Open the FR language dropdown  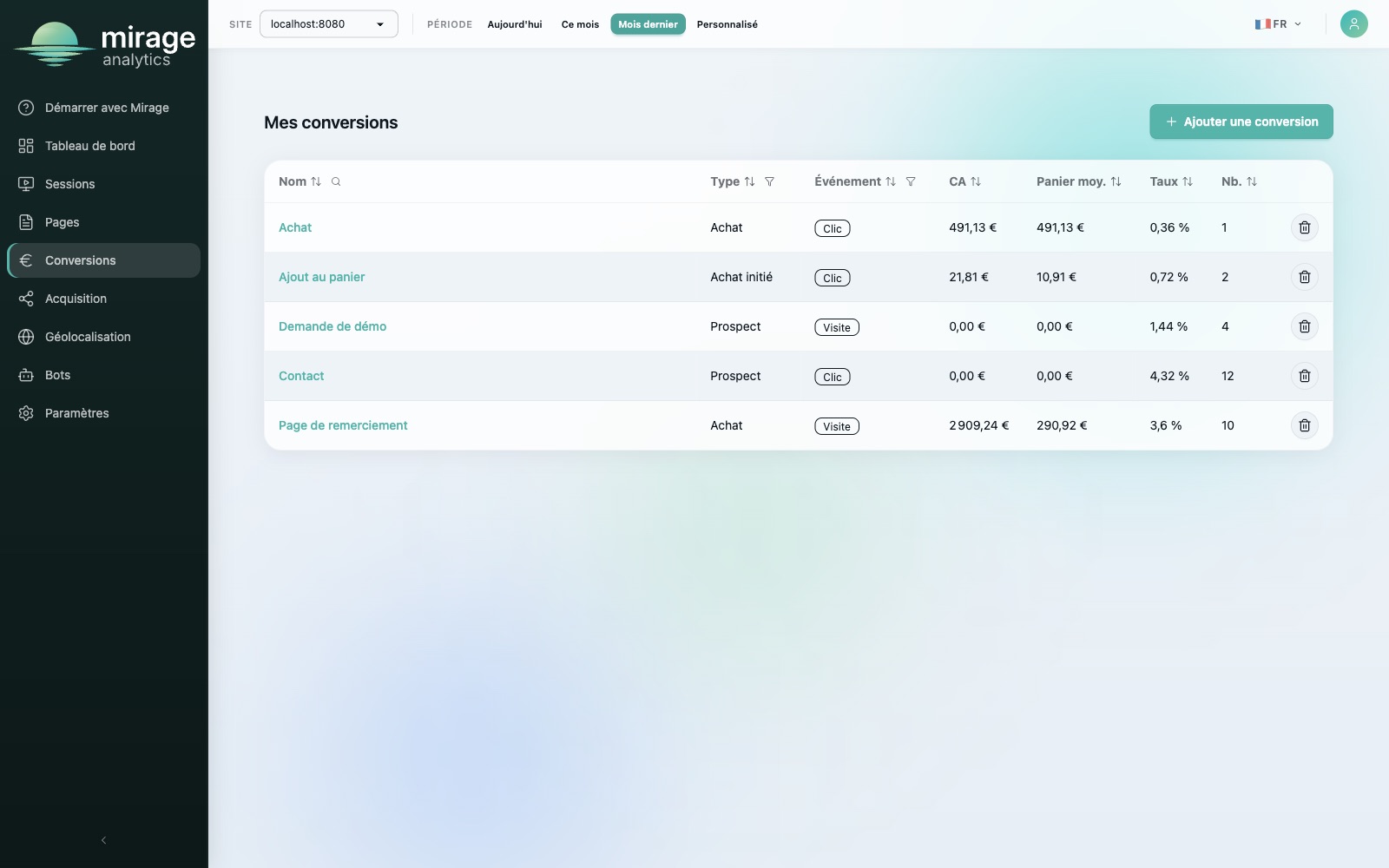(1278, 24)
